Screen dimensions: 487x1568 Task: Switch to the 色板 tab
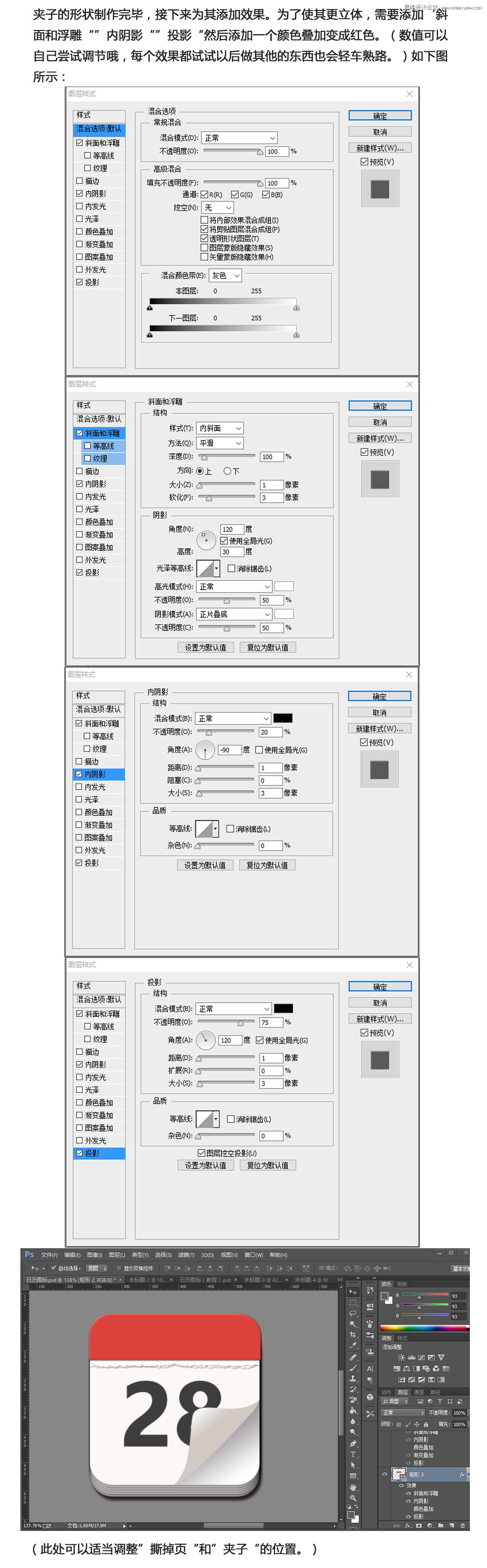pyautogui.click(x=402, y=1284)
